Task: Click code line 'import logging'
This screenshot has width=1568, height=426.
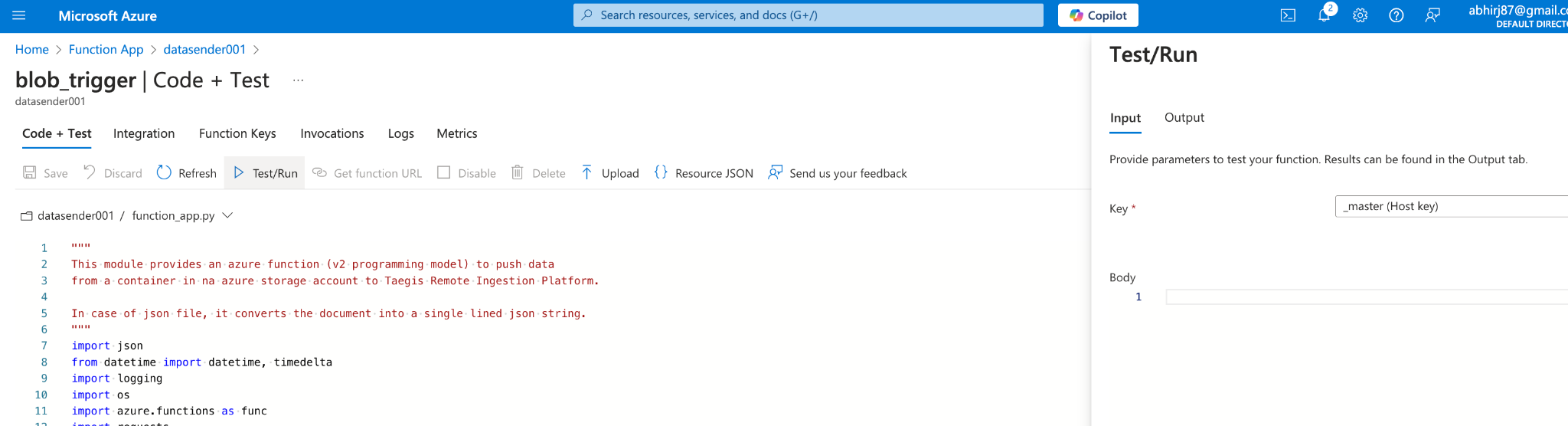Action: tap(117, 378)
